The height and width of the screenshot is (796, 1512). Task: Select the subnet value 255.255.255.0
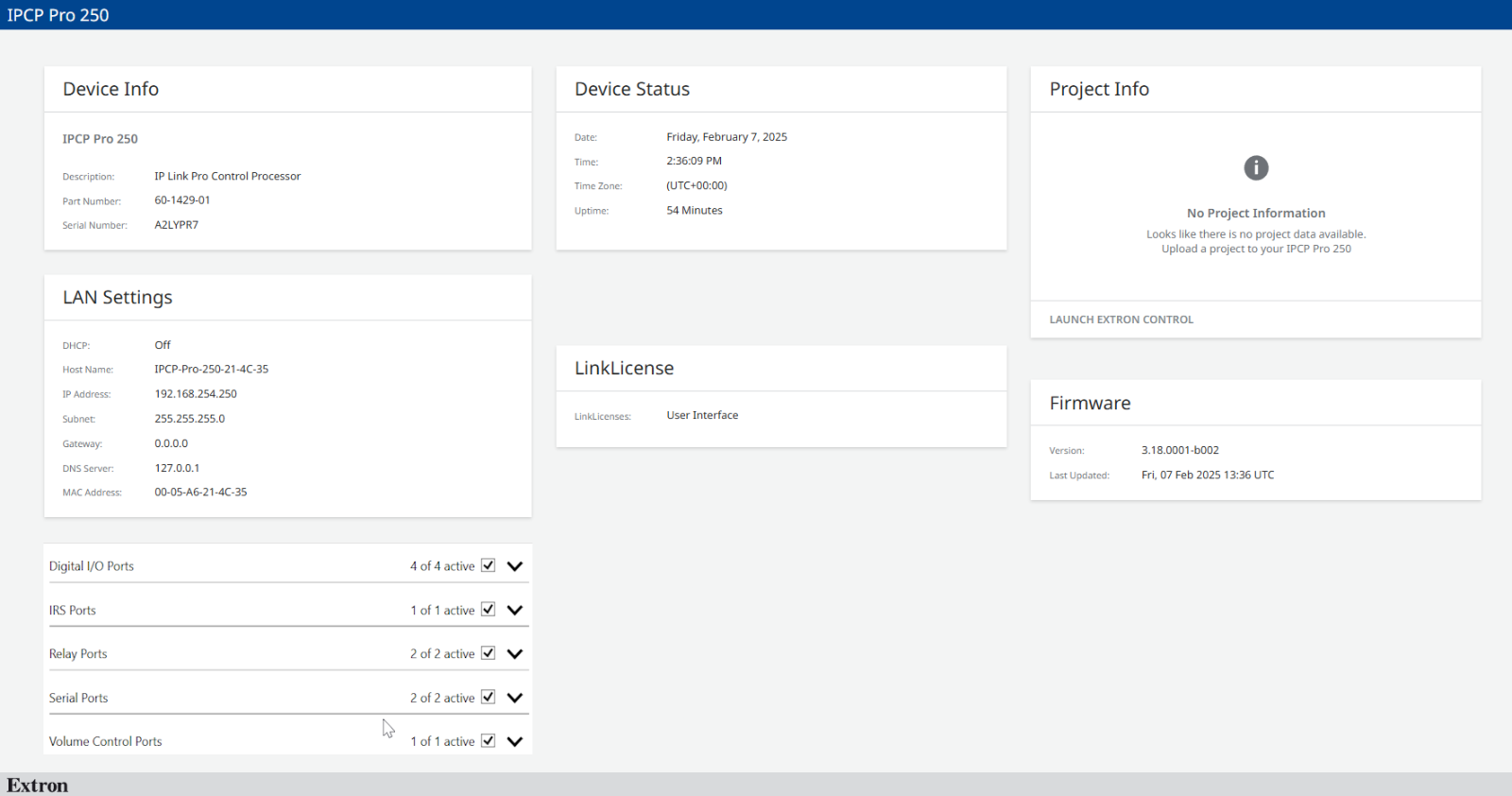[x=190, y=419]
